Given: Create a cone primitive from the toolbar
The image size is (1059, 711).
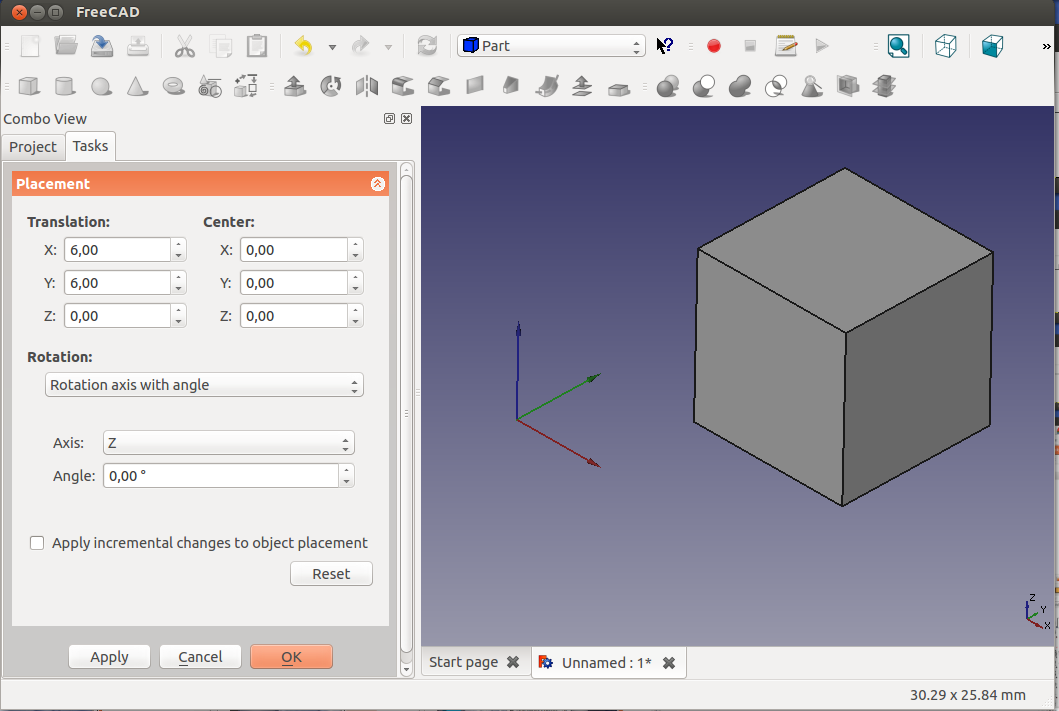Looking at the screenshot, I should 136,87.
